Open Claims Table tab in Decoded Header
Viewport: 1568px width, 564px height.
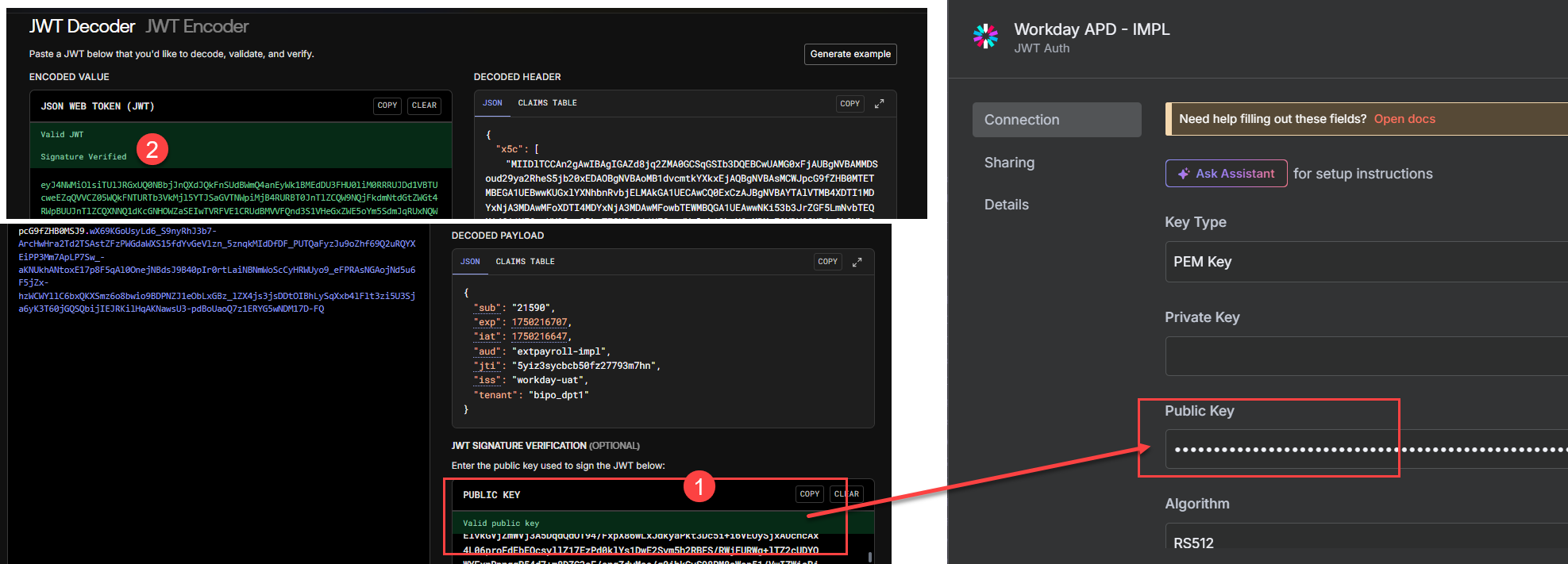click(547, 103)
